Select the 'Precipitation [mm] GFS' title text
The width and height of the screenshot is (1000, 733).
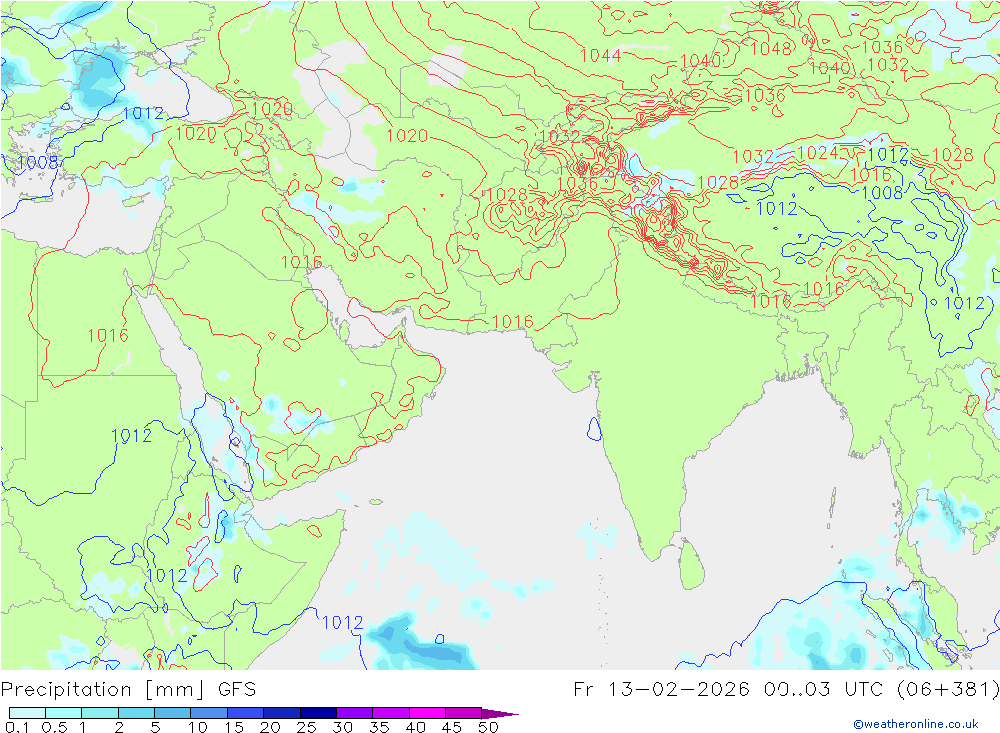click(x=128, y=689)
